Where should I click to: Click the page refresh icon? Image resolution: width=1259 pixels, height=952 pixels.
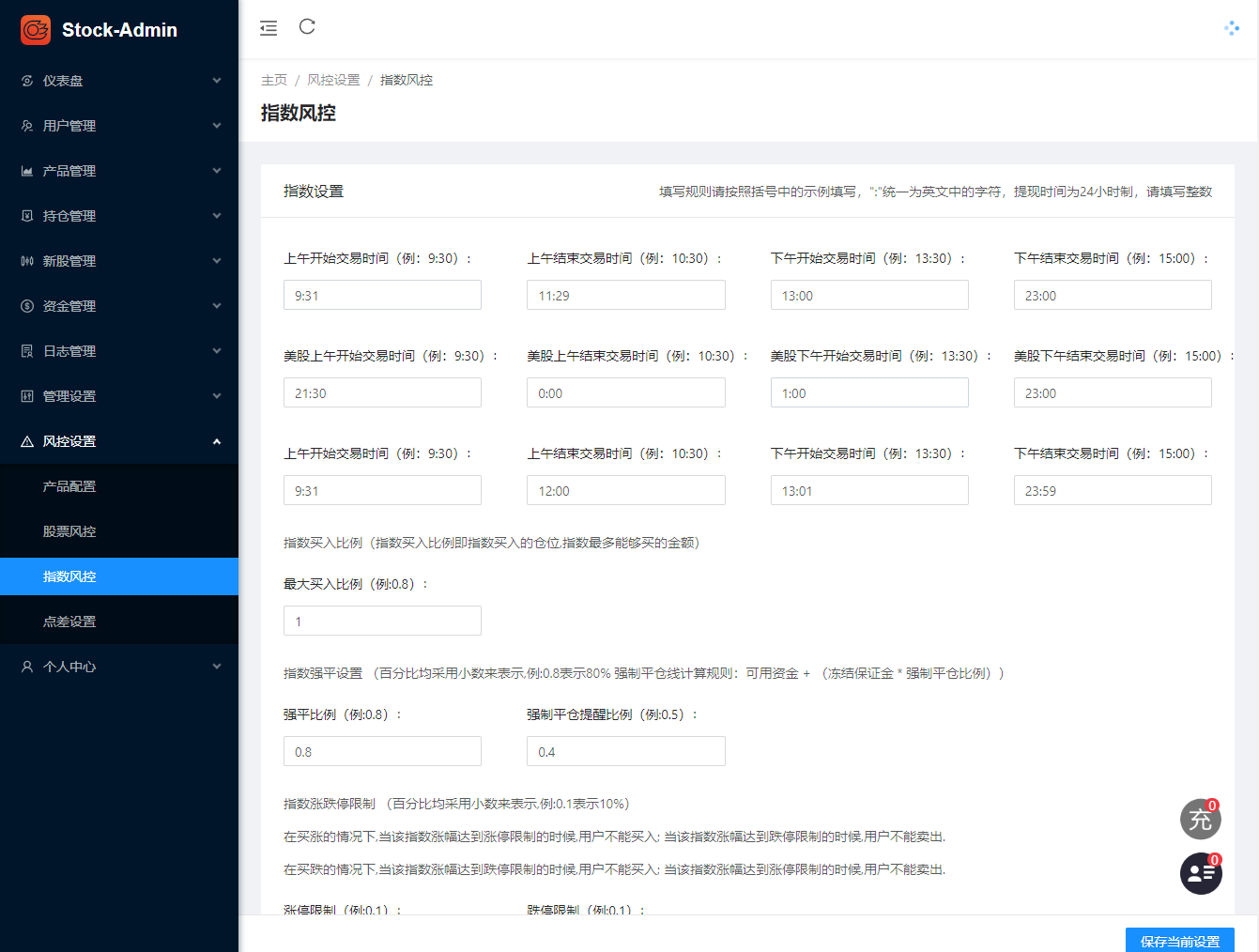tap(306, 28)
